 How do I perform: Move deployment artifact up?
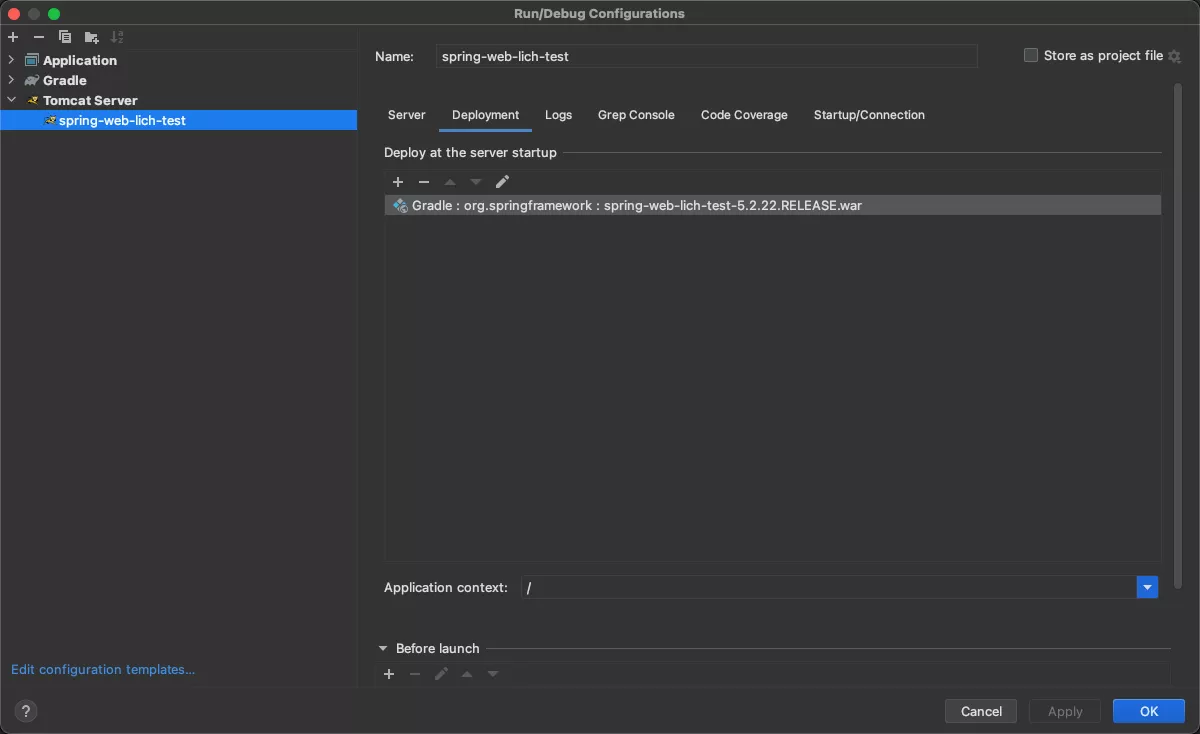click(x=450, y=182)
